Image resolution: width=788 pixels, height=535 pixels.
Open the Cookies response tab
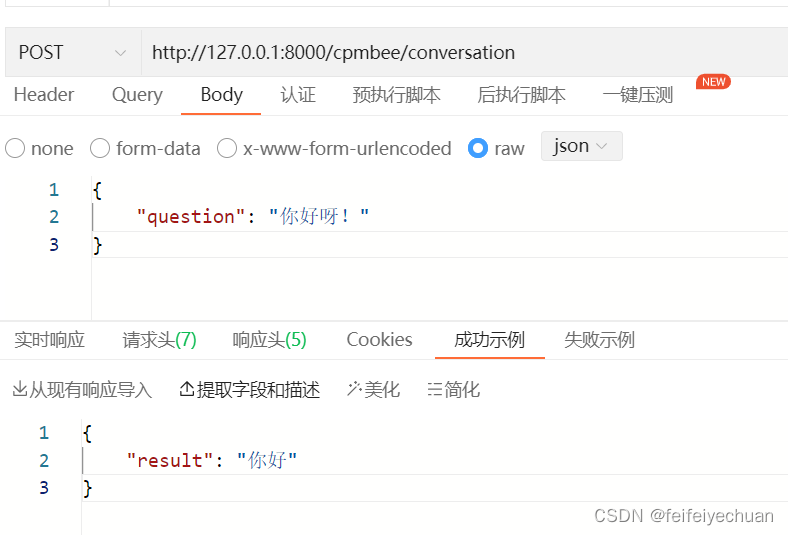point(379,340)
